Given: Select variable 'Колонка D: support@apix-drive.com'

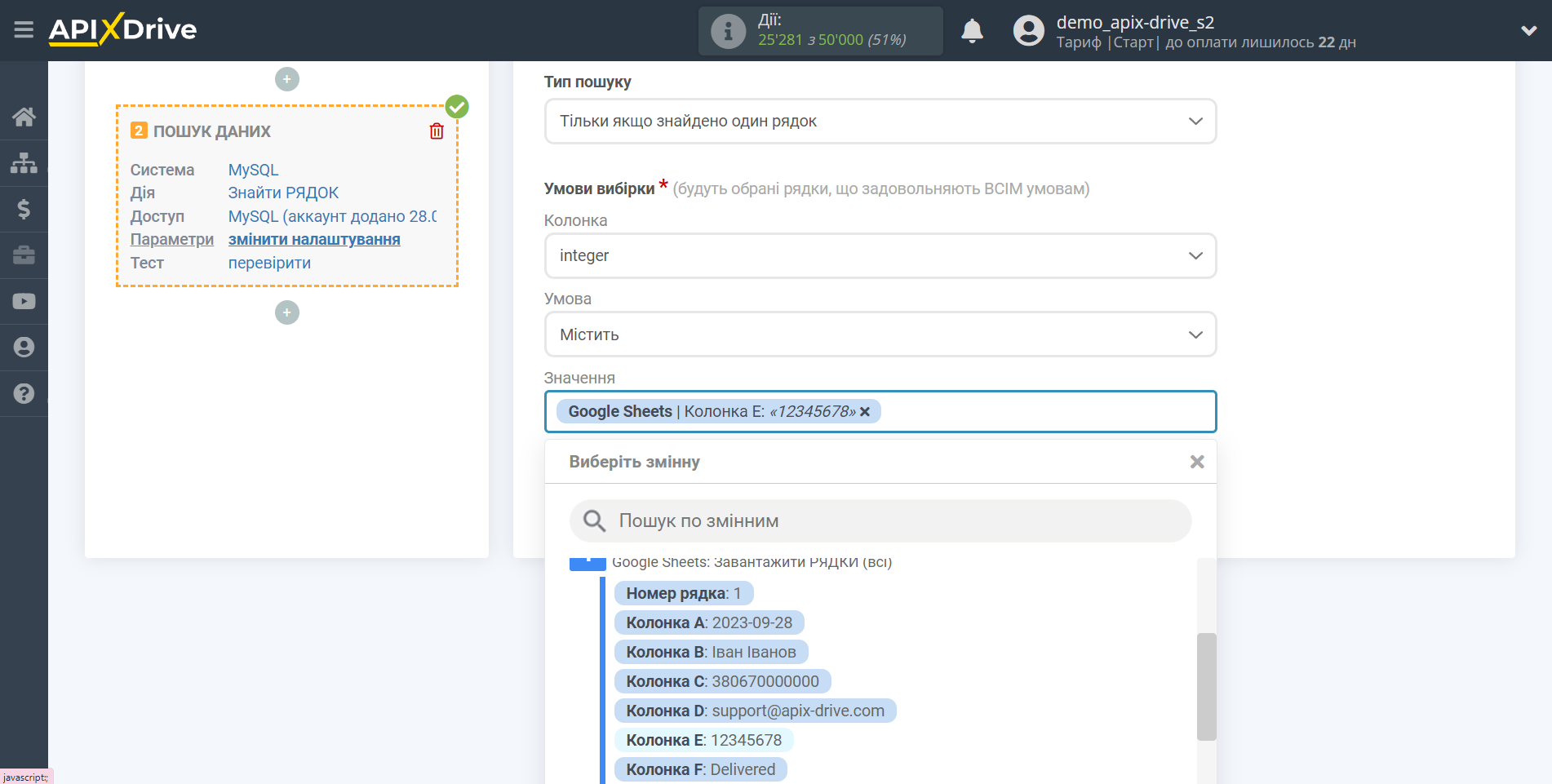Looking at the screenshot, I should (x=756, y=711).
